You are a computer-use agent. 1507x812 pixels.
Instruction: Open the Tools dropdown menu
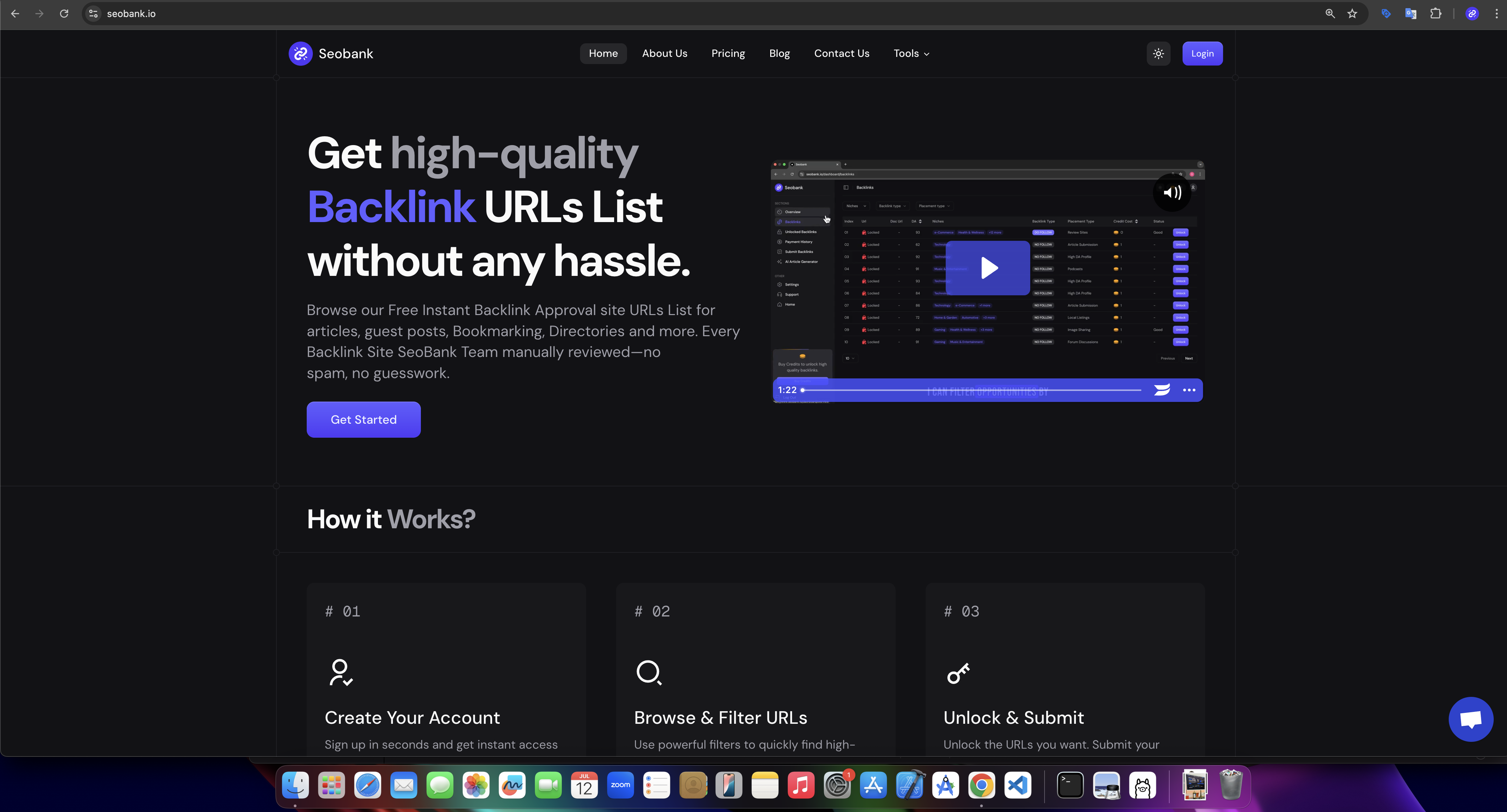[x=911, y=54]
